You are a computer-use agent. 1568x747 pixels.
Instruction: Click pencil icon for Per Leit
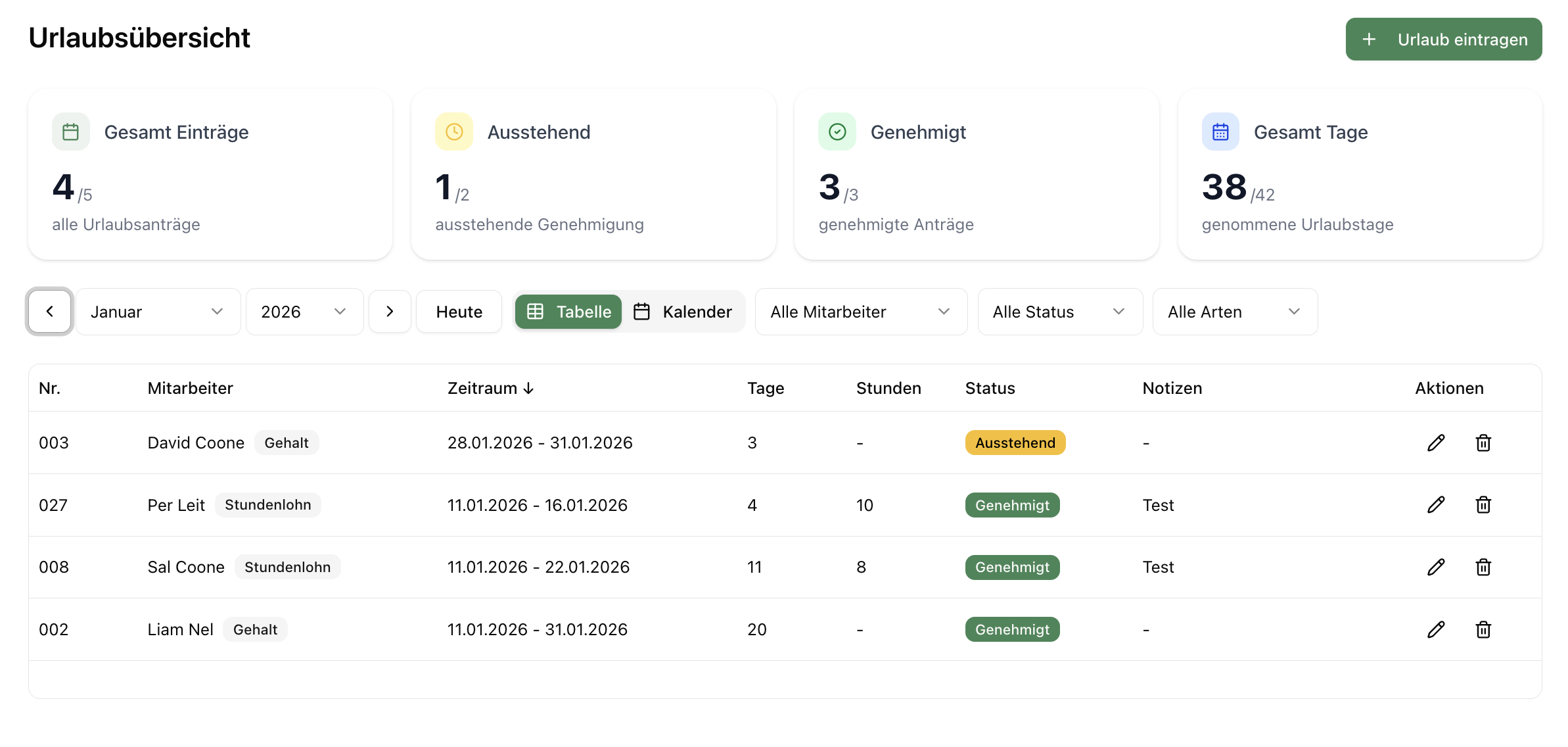[1436, 505]
